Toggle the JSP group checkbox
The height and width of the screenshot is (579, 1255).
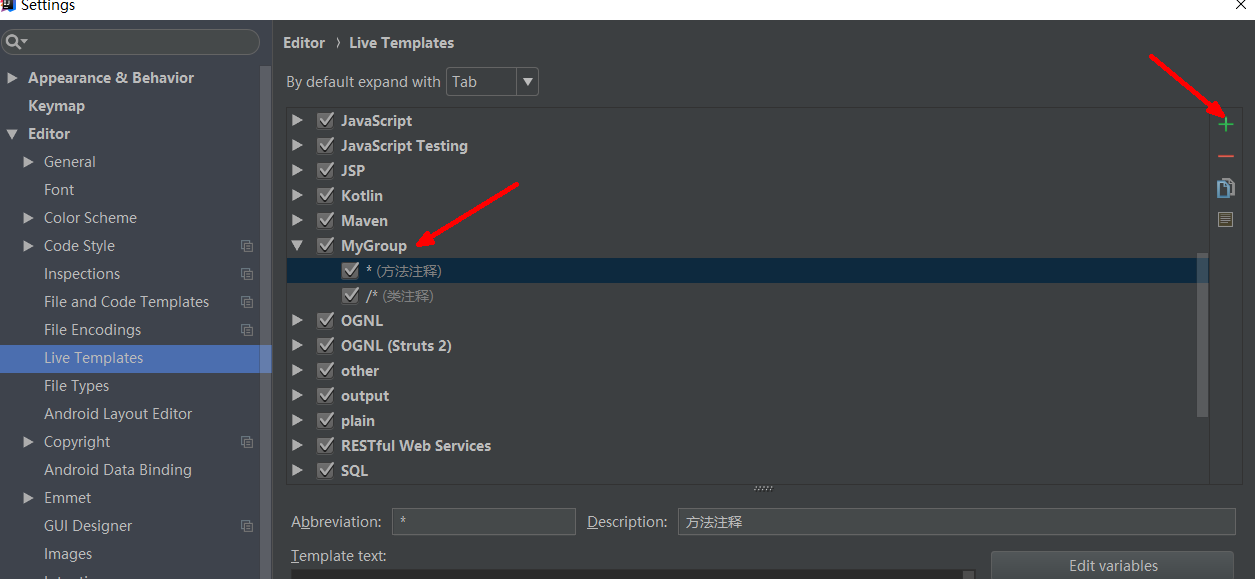[x=325, y=170]
